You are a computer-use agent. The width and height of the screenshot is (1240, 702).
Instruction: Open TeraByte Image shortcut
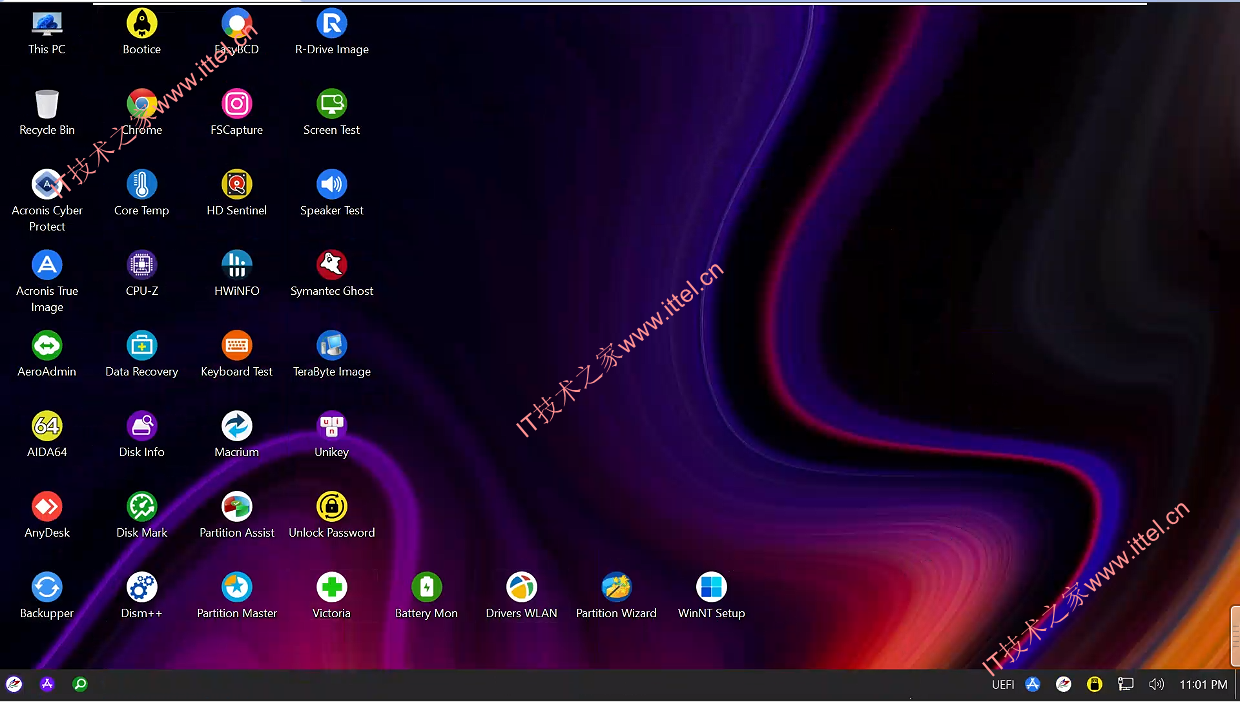point(332,354)
